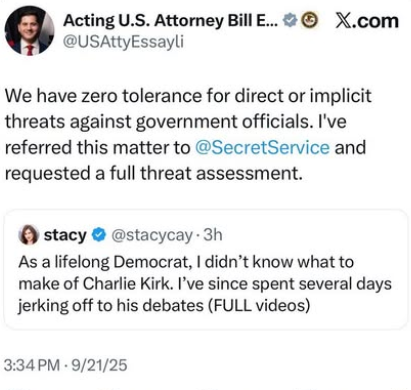This screenshot has width=411, height=390.
Task: Click the X logo watermark
Action: pos(345,21)
